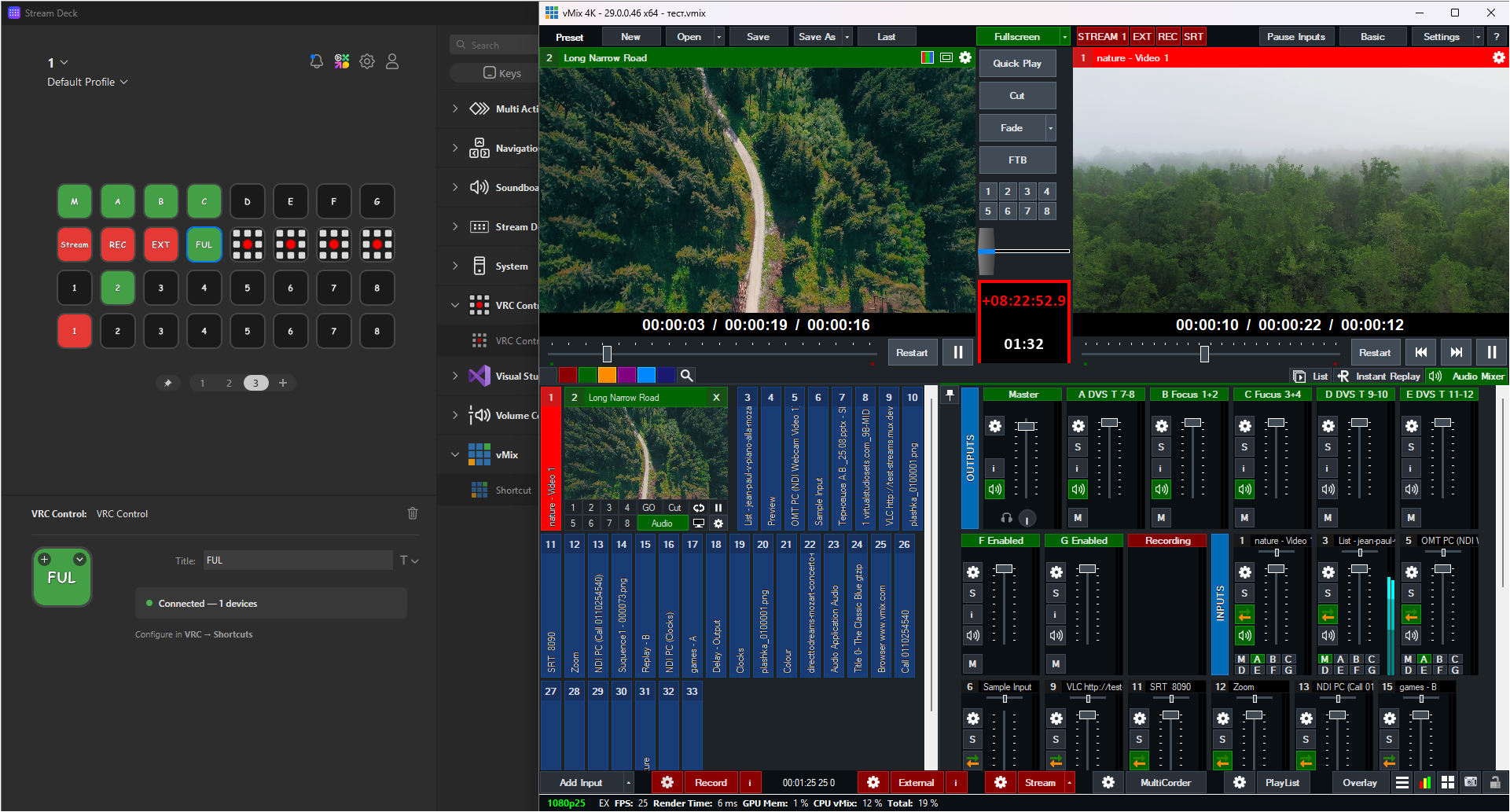Expand the Multi Action category
The height and width of the screenshot is (812, 1510).
point(455,108)
